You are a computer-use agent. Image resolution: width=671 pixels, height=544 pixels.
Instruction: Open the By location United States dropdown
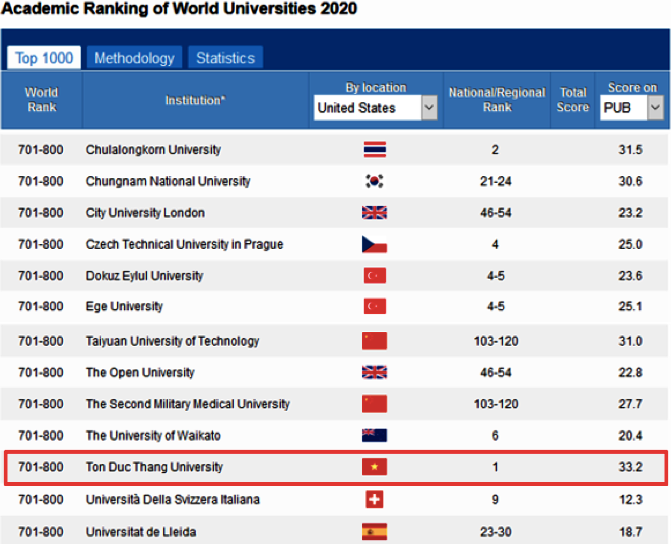coord(376,108)
